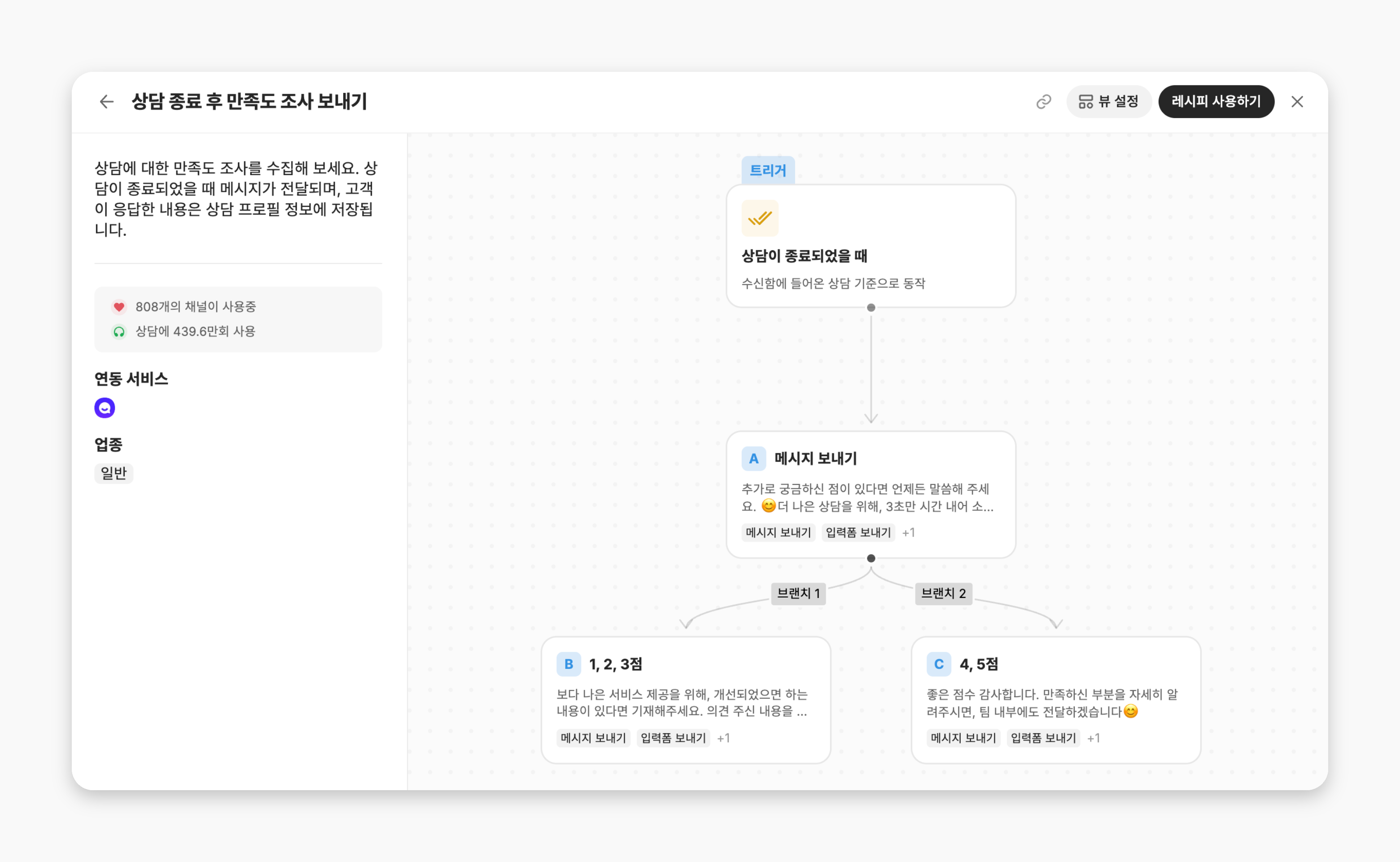Screen dimensions: 1400x862
Task: Click the C step badge icon
Action: (938, 664)
